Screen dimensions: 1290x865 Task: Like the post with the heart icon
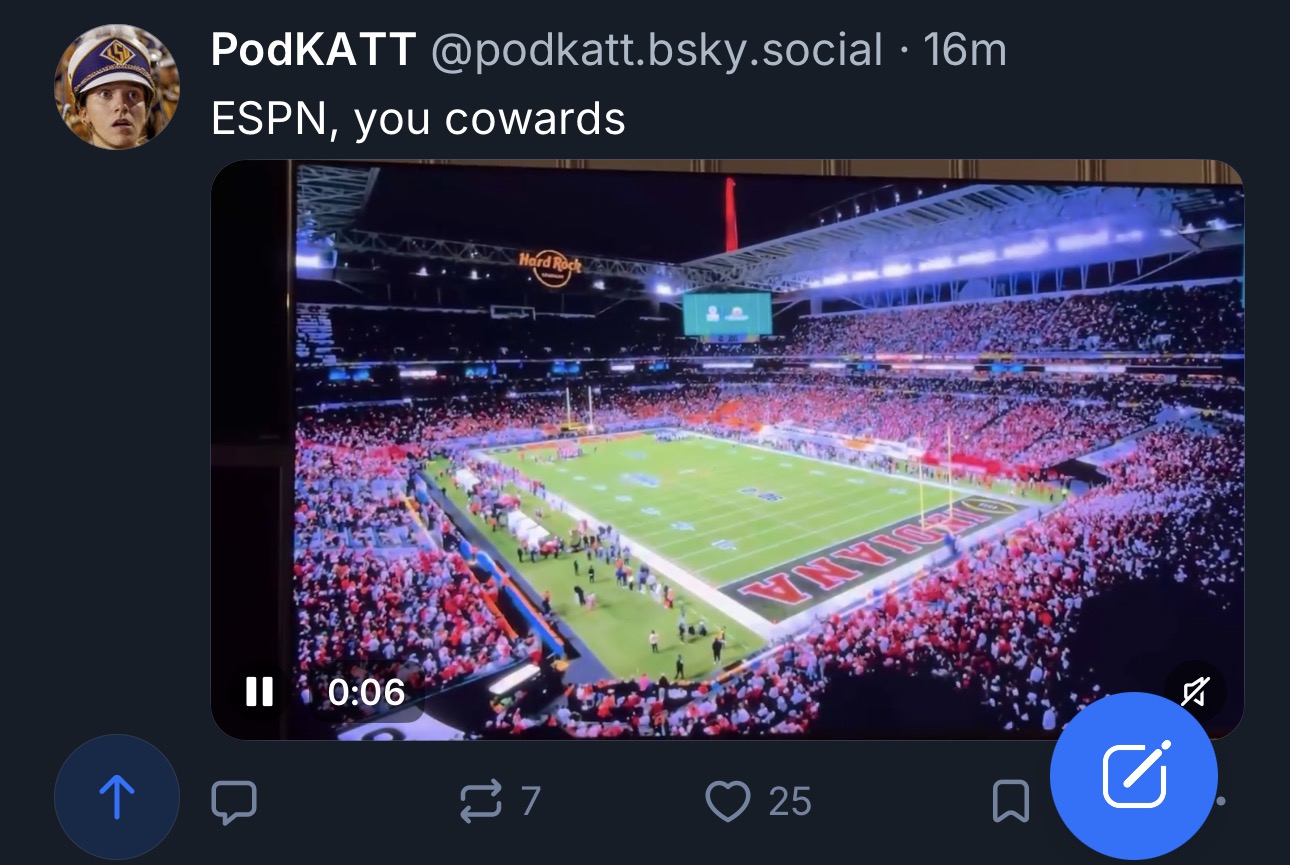coord(727,801)
